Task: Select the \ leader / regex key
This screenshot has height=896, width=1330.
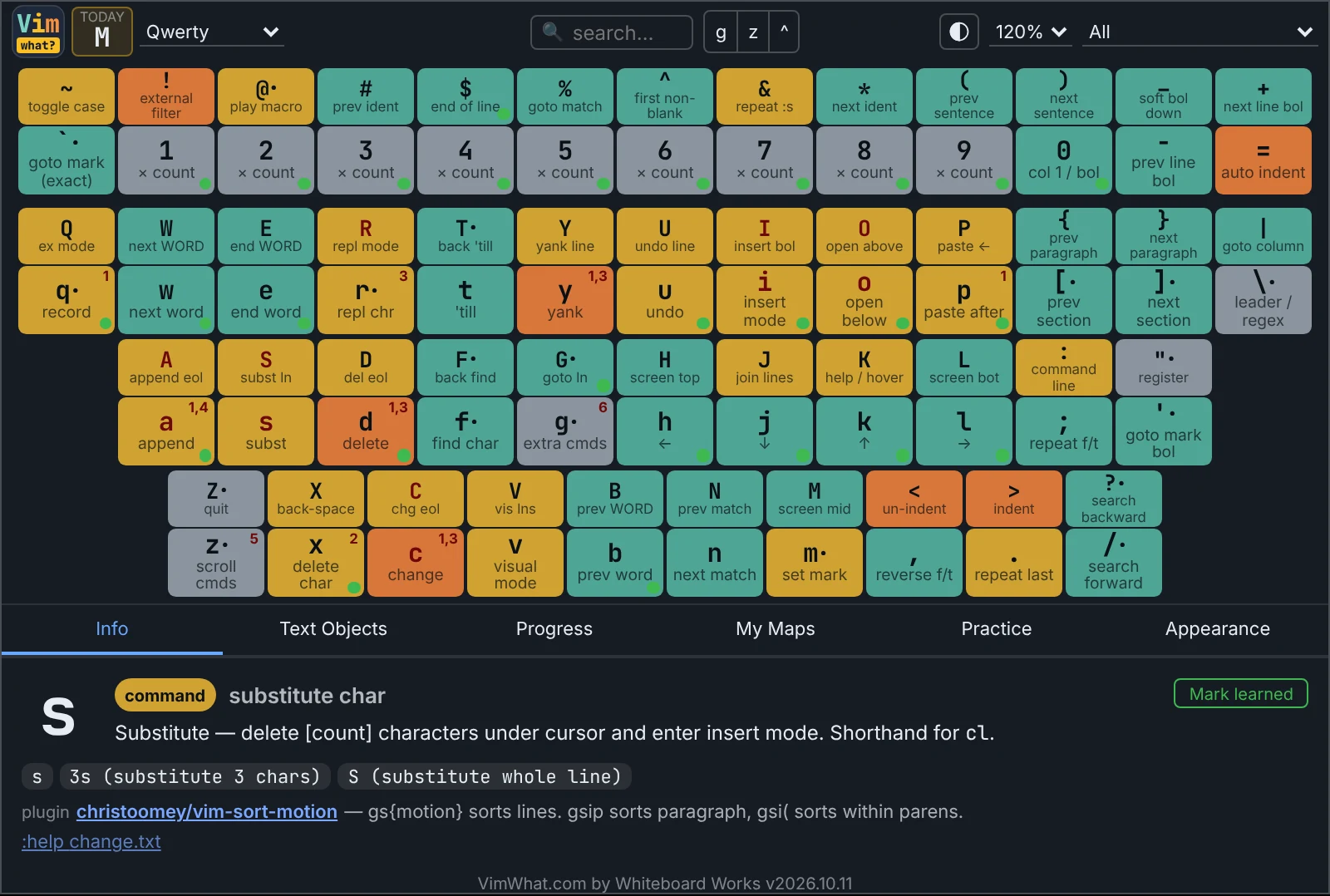Action: [x=1263, y=300]
